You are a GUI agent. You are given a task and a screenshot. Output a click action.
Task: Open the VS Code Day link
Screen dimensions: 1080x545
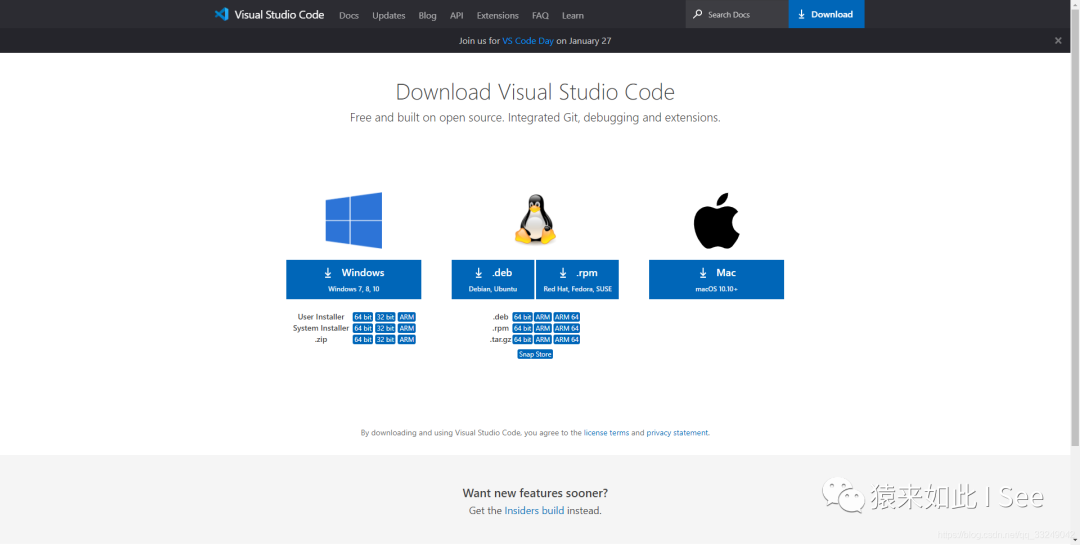pyautogui.click(x=528, y=41)
